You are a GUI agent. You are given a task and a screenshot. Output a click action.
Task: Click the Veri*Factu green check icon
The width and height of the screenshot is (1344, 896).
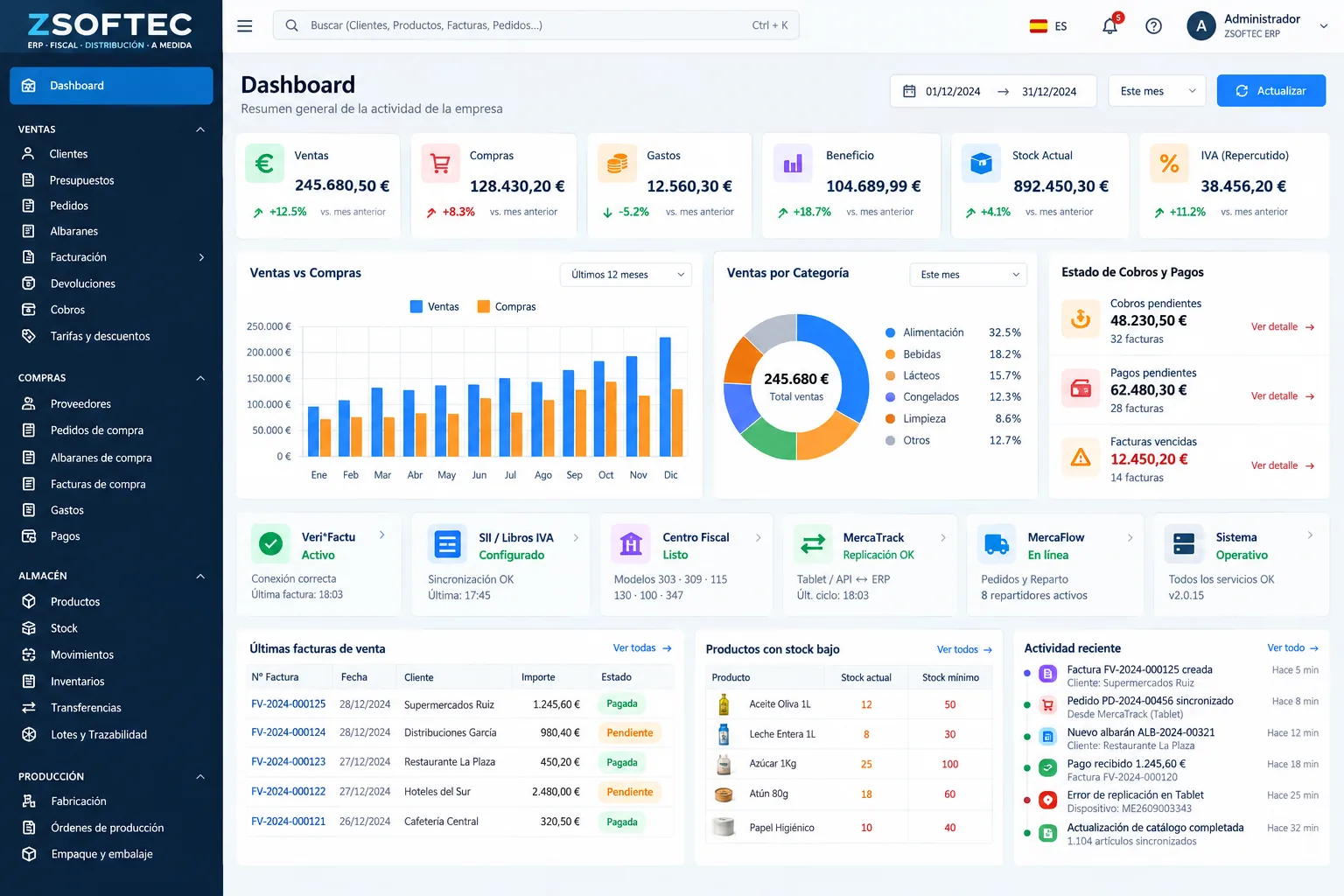pyautogui.click(x=271, y=543)
